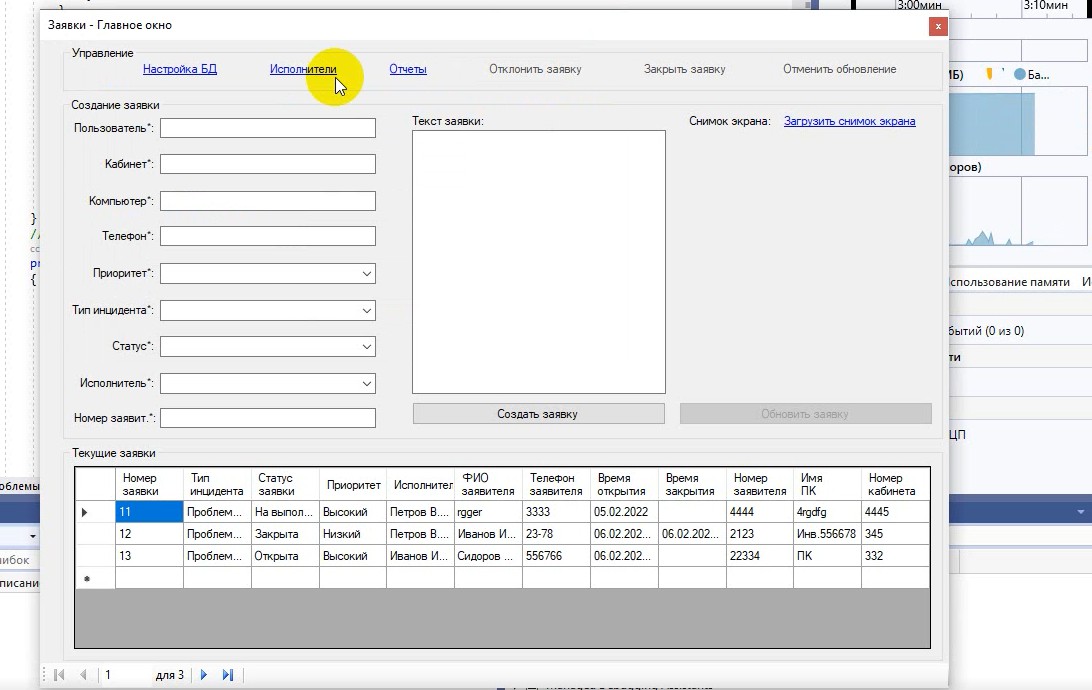Select new row asterisk header
Screen dimensions: 1092x690
[x=95, y=578]
